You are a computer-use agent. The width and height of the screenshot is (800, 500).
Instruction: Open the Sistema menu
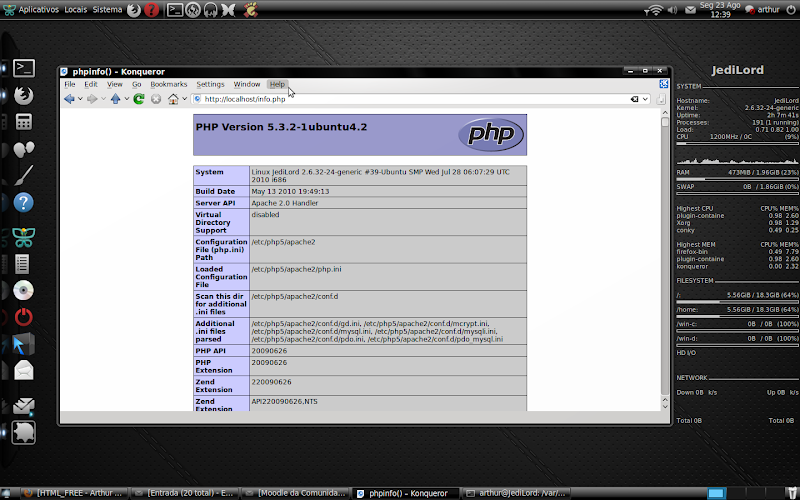(107, 10)
